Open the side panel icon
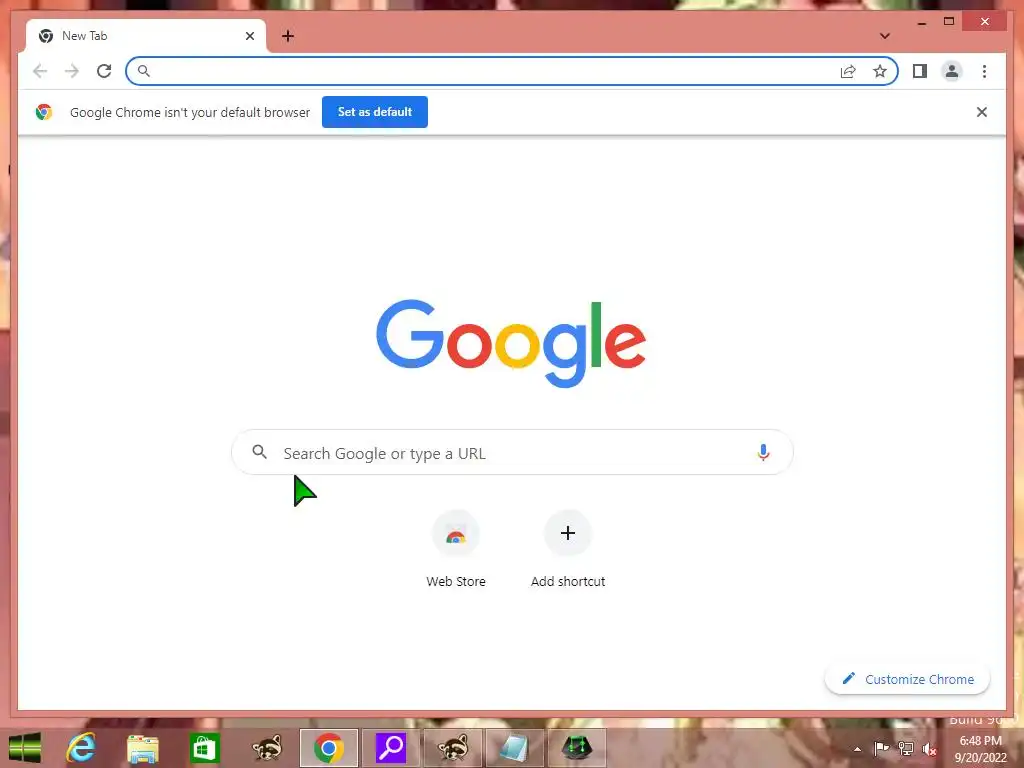The image size is (1024, 768). [x=920, y=71]
